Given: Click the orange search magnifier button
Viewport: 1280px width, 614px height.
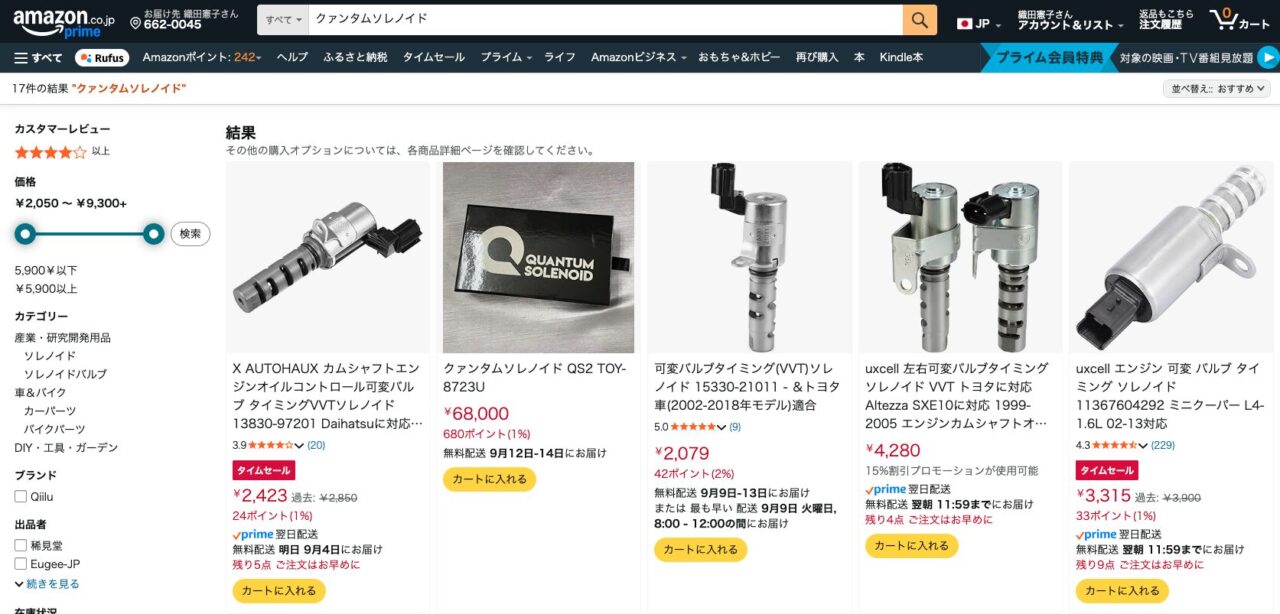Looking at the screenshot, I should 919,20.
